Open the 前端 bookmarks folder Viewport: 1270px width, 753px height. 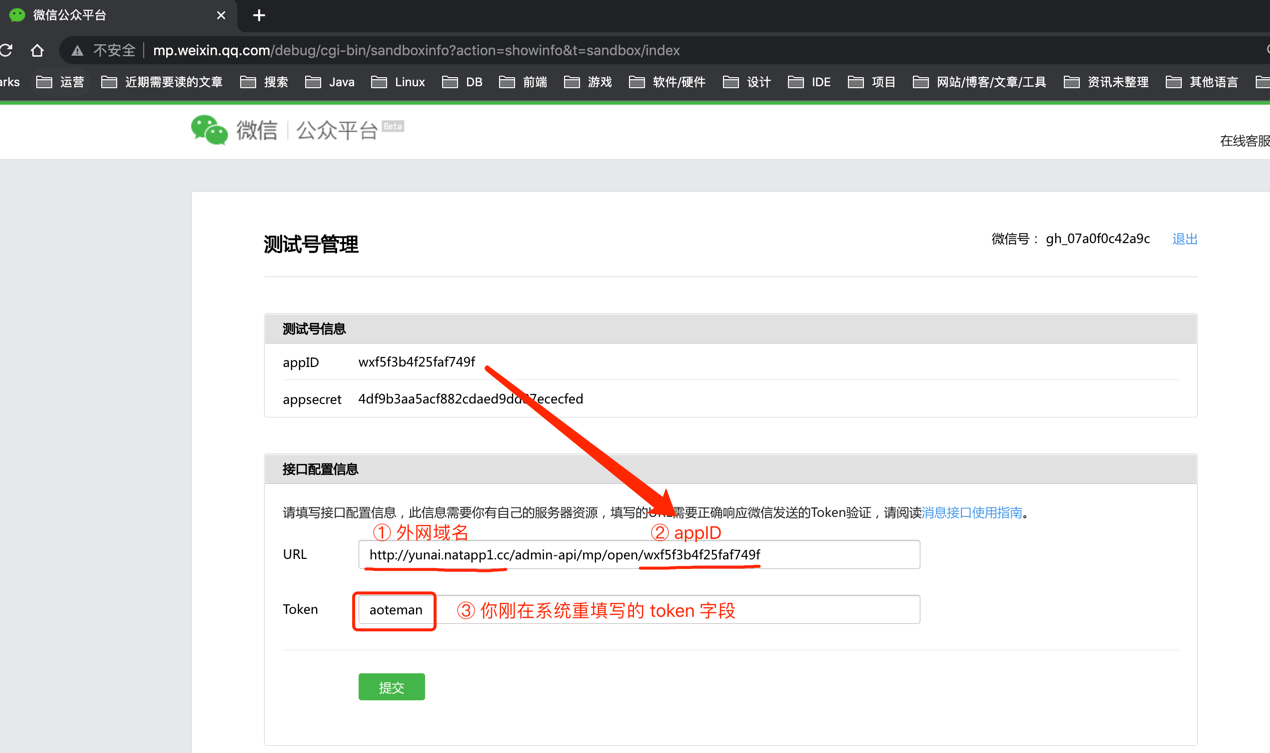522,82
